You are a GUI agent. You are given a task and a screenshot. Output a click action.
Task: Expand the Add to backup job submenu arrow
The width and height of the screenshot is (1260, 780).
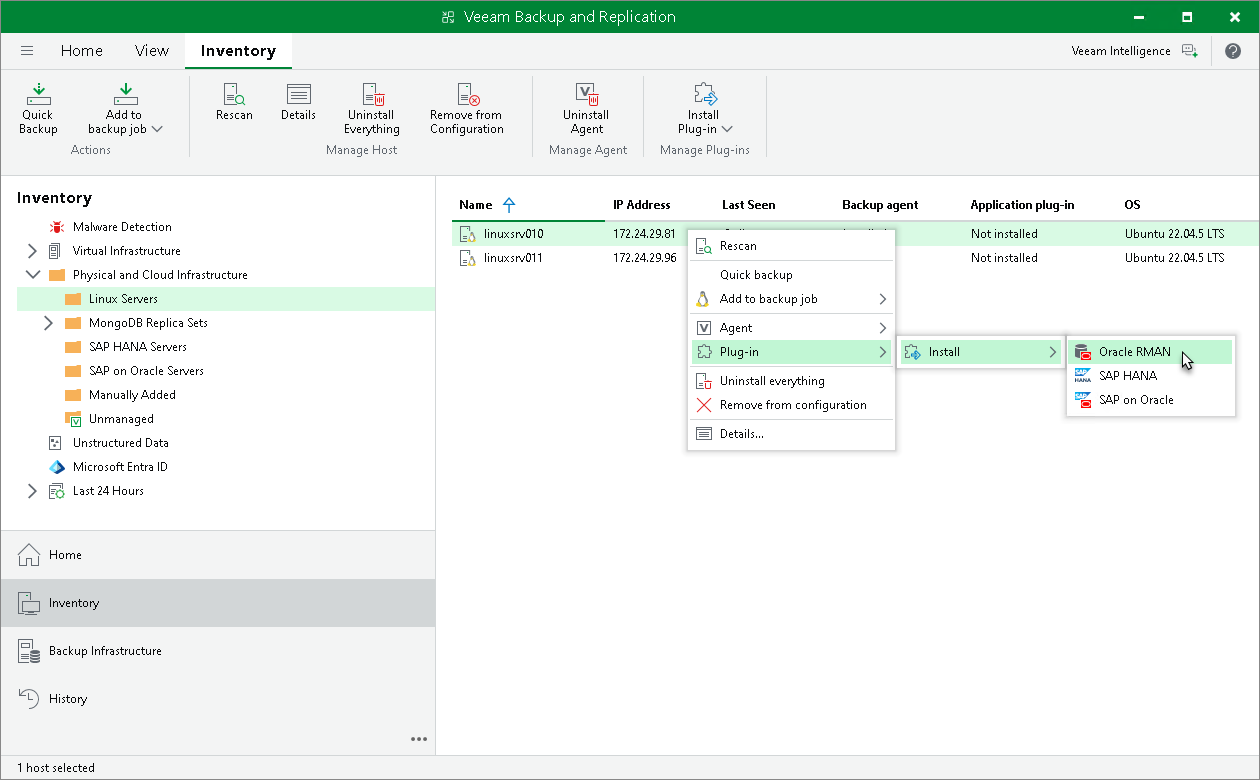tap(882, 299)
